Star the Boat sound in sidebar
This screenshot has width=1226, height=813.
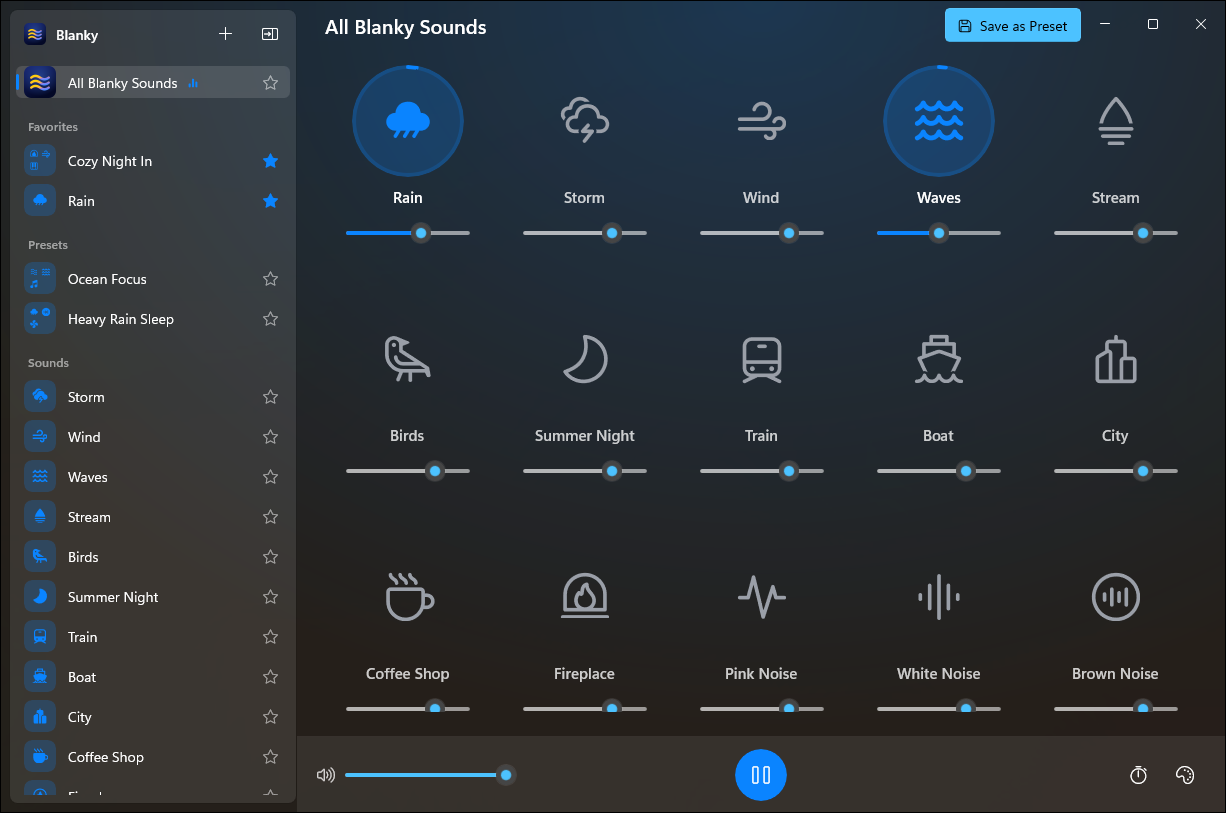point(270,677)
